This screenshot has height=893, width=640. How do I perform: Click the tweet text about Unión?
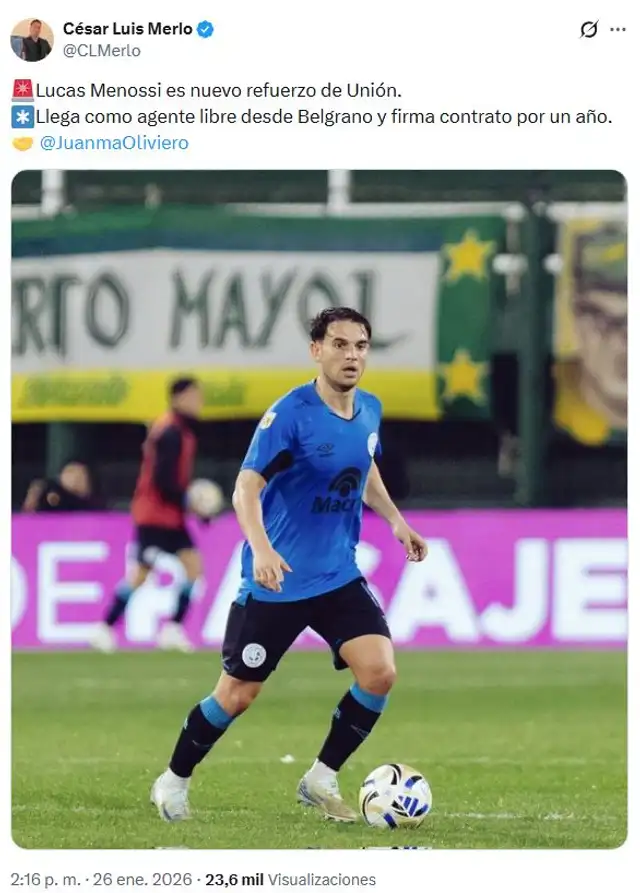pyautogui.click(x=219, y=90)
